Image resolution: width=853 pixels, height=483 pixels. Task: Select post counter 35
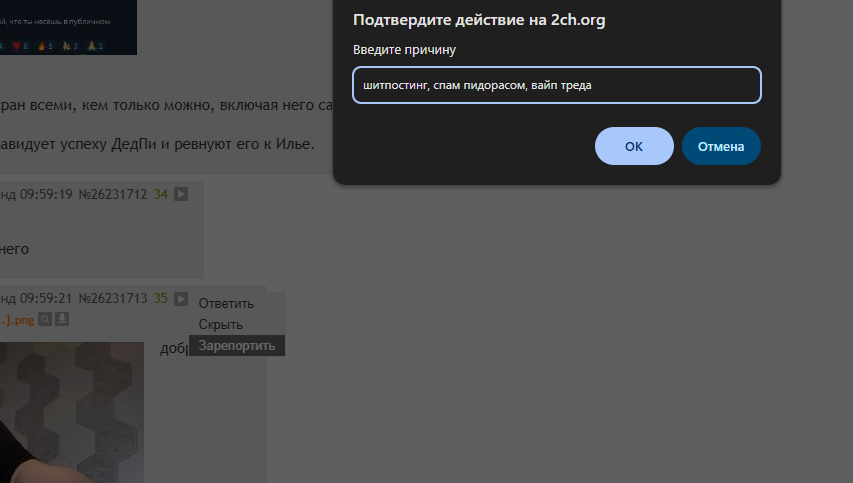pyautogui.click(x=160, y=299)
